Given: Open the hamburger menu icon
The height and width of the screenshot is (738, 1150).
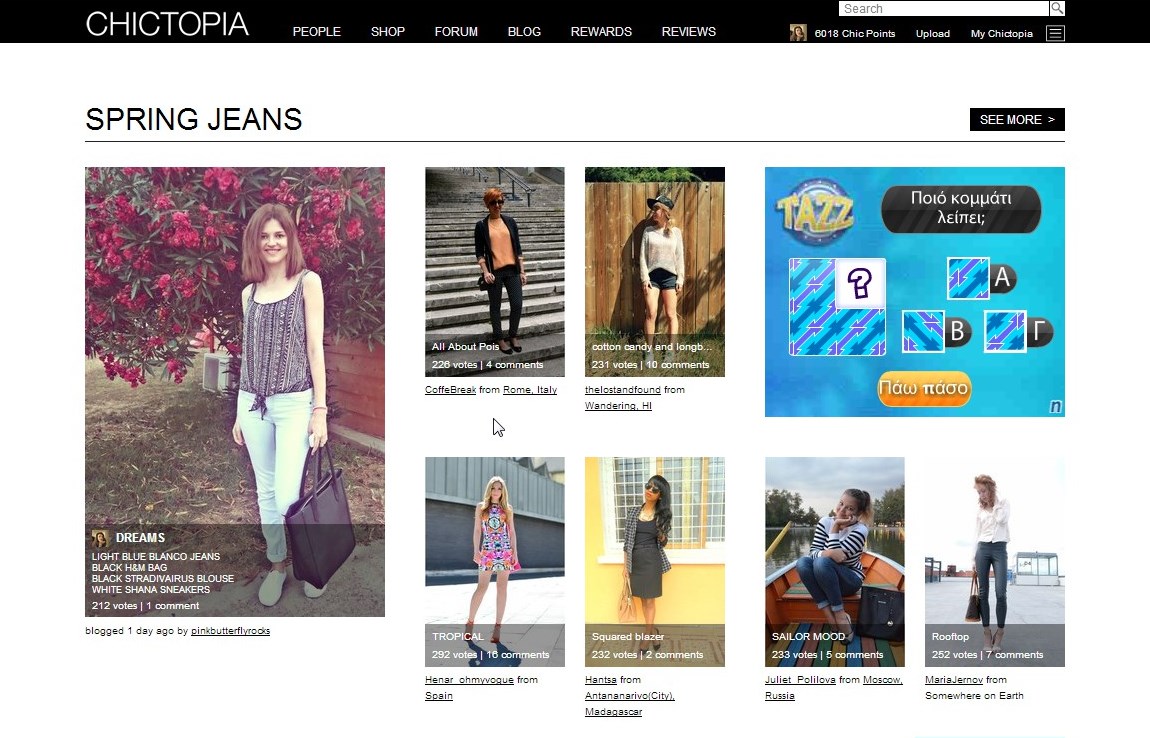Looking at the screenshot, I should click(1055, 33).
